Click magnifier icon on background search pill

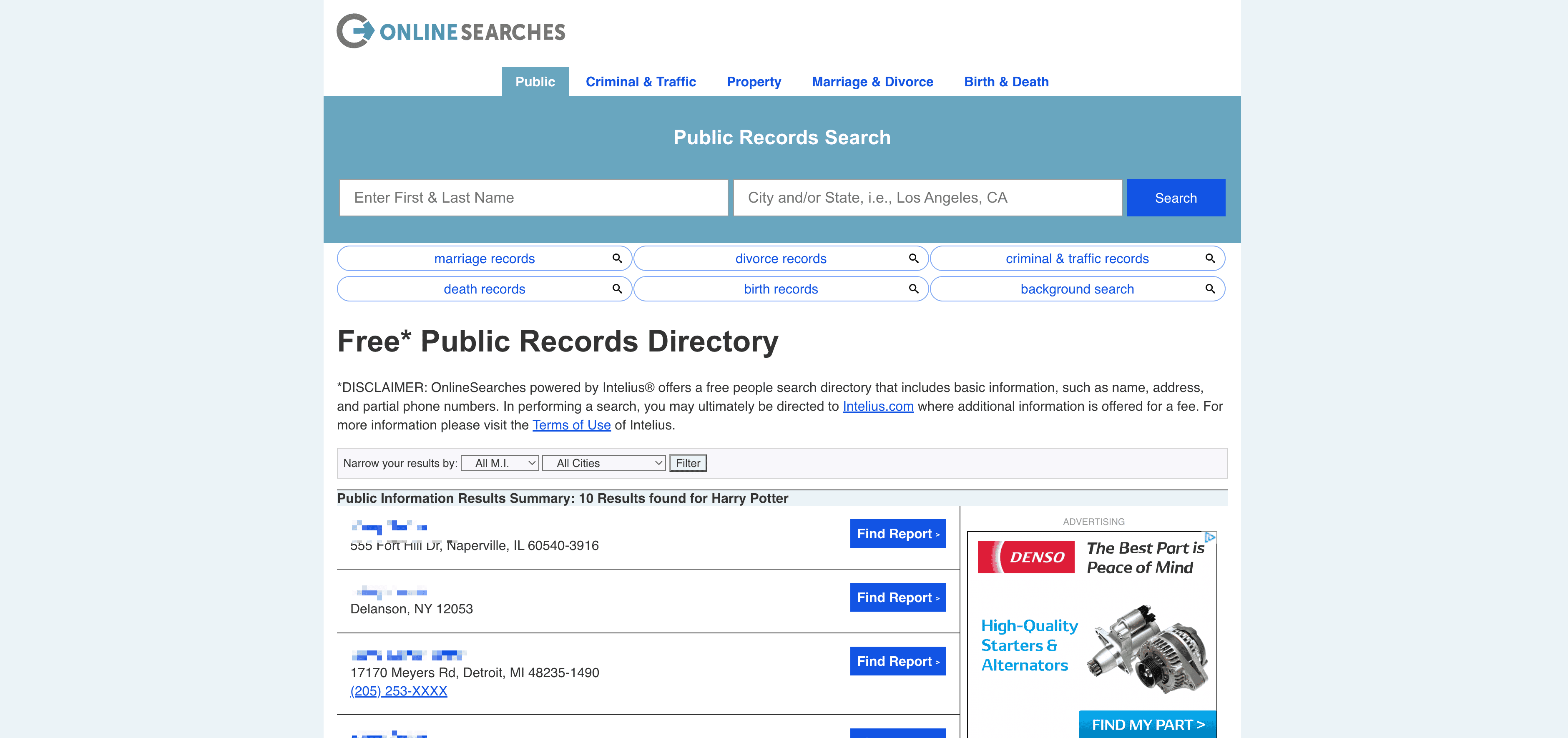point(1210,289)
